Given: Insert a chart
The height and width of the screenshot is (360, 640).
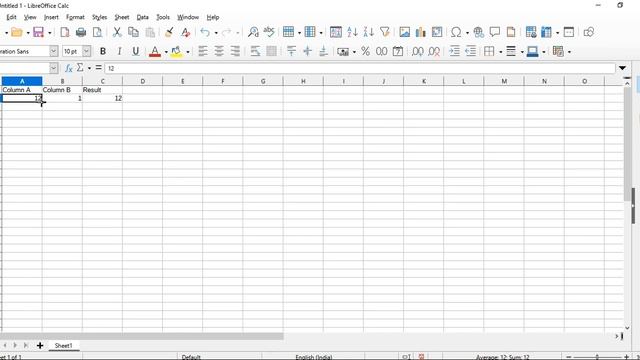Looking at the screenshot, I should (420, 32).
